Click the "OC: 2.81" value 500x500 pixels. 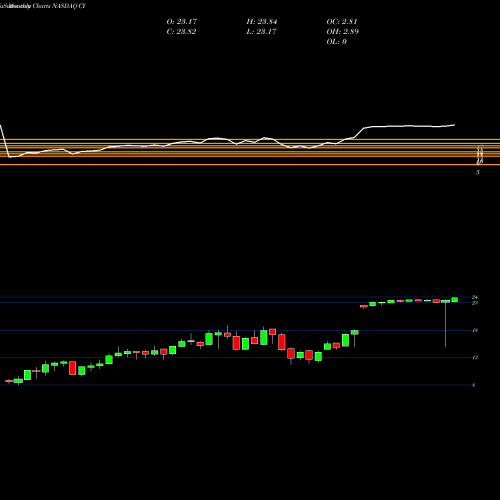(x=342, y=22)
